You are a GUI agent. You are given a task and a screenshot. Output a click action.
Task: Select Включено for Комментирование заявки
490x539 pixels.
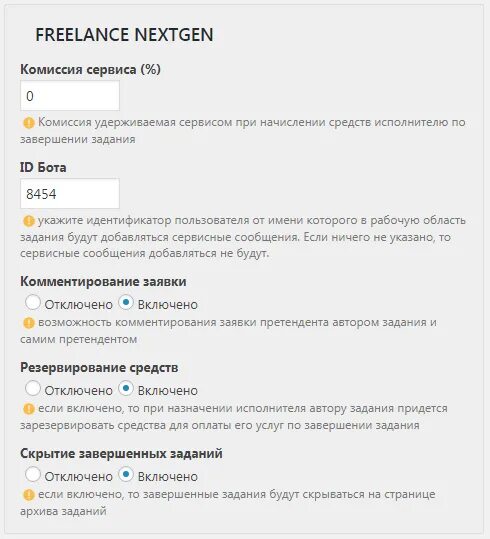(126, 302)
